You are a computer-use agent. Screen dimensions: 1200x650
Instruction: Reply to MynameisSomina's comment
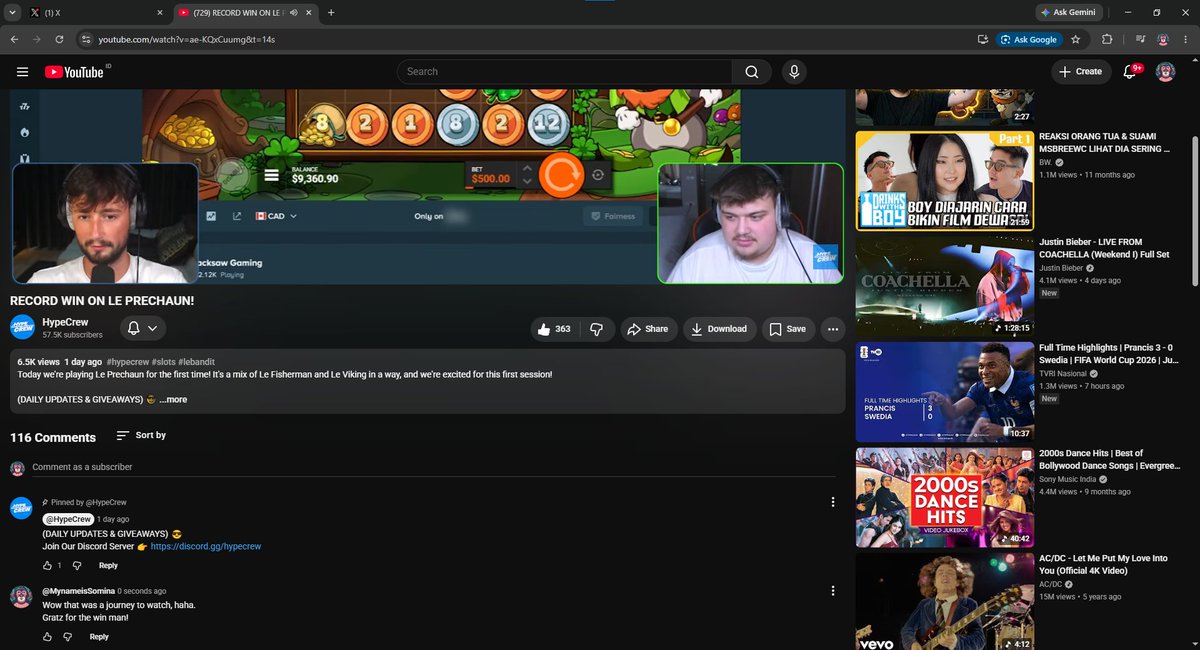pyautogui.click(x=99, y=637)
